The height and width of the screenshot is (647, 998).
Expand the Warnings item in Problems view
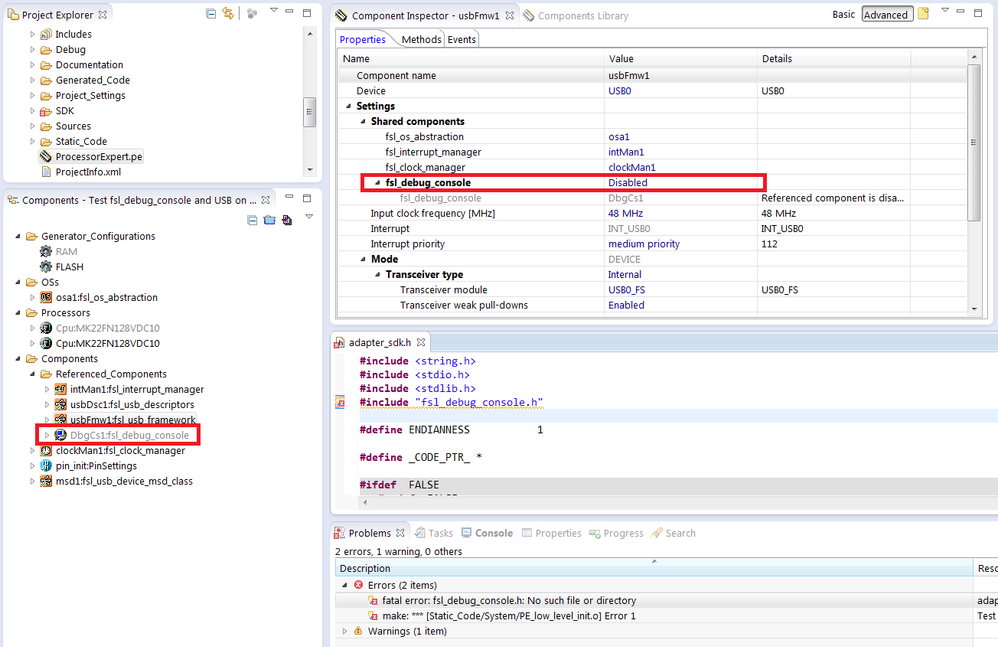click(345, 631)
